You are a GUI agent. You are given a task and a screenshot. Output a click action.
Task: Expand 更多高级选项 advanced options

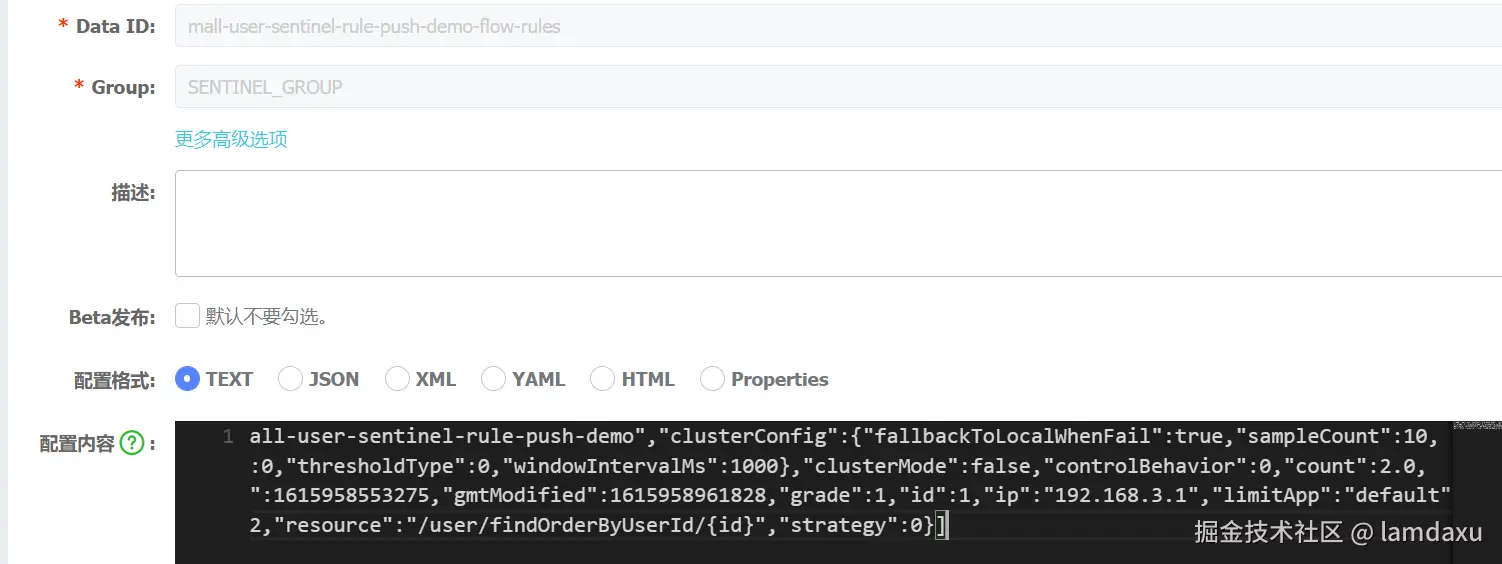(x=231, y=139)
